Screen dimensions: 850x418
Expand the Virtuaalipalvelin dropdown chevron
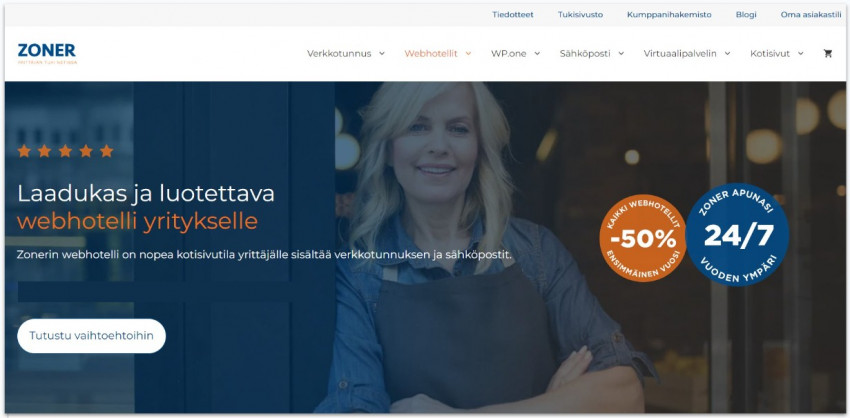(727, 54)
